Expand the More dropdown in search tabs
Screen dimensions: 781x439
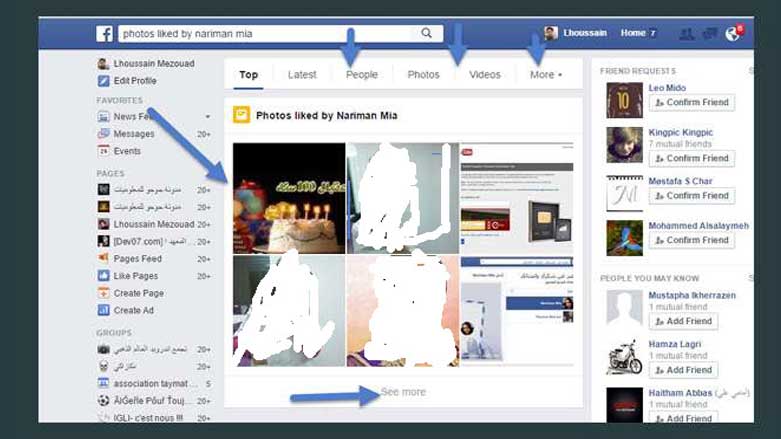[545, 75]
